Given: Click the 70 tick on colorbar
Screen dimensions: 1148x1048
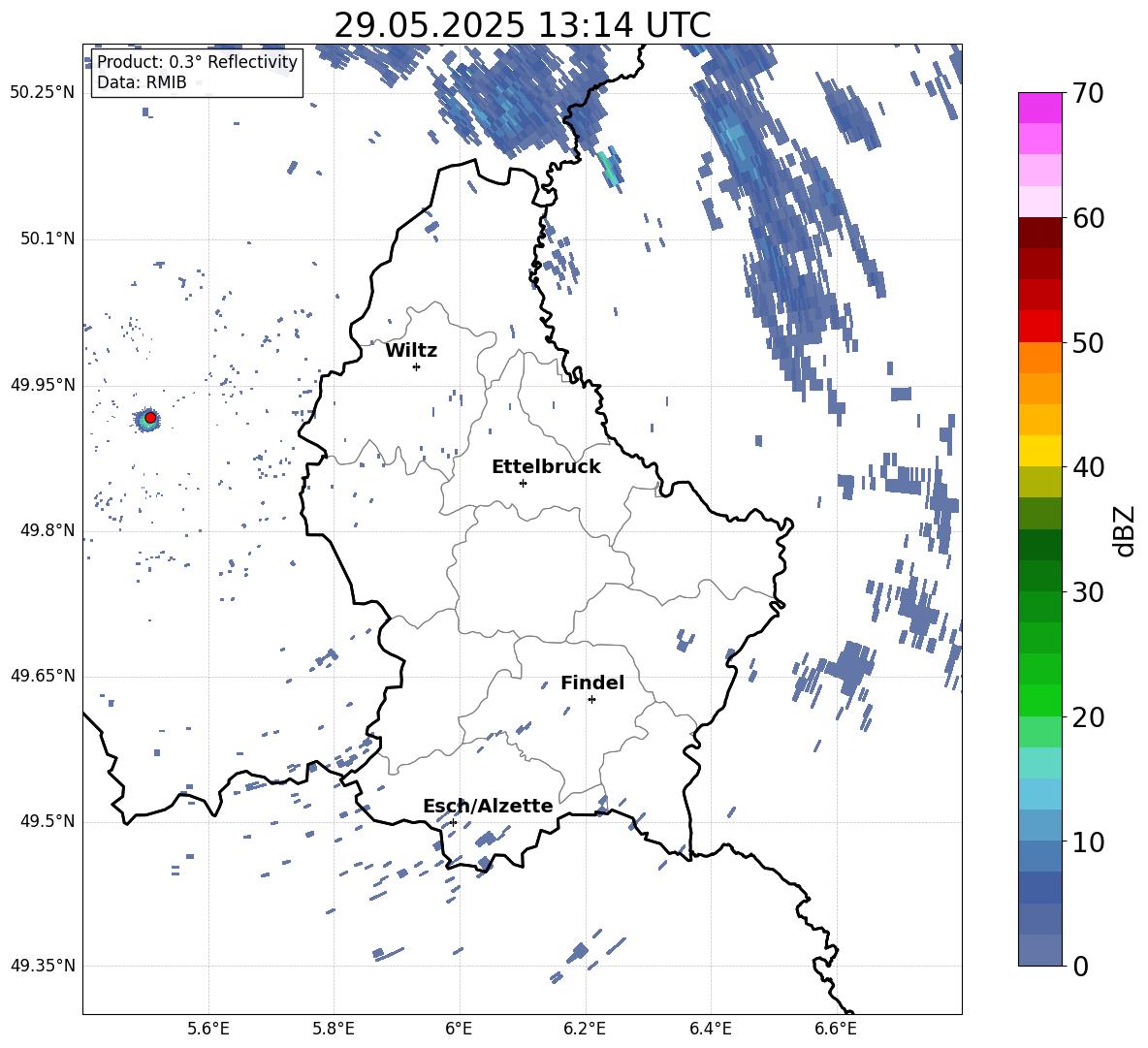Looking at the screenshot, I should pyautogui.click(x=1089, y=93).
